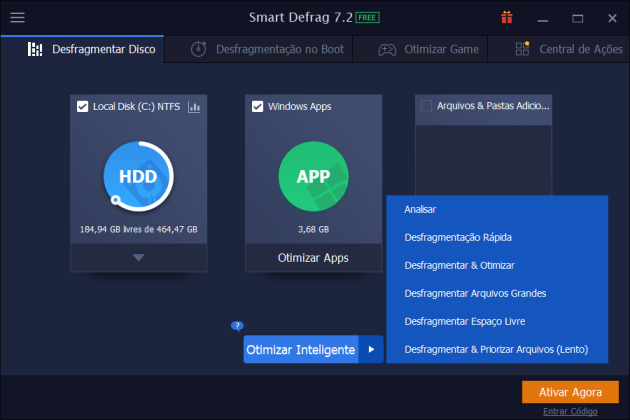Maximize the Smart Defrag window
This screenshot has width=630, height=420.
pos(577,18)
